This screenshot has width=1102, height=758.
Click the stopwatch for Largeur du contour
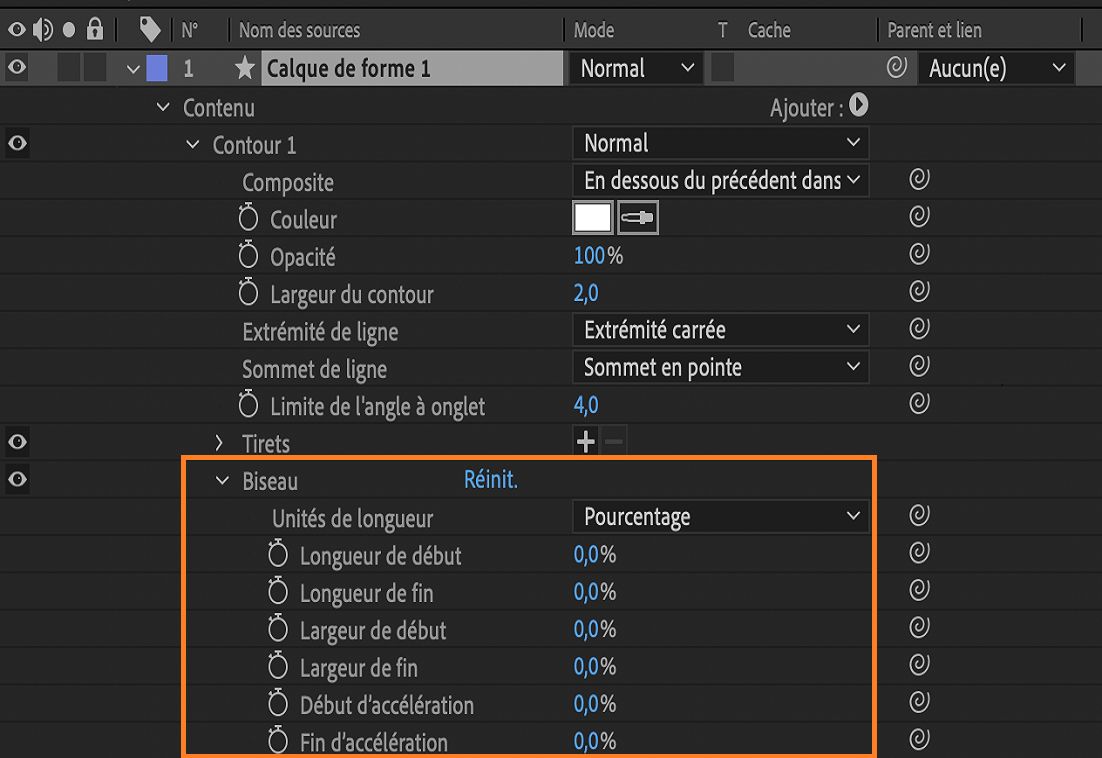249,294
